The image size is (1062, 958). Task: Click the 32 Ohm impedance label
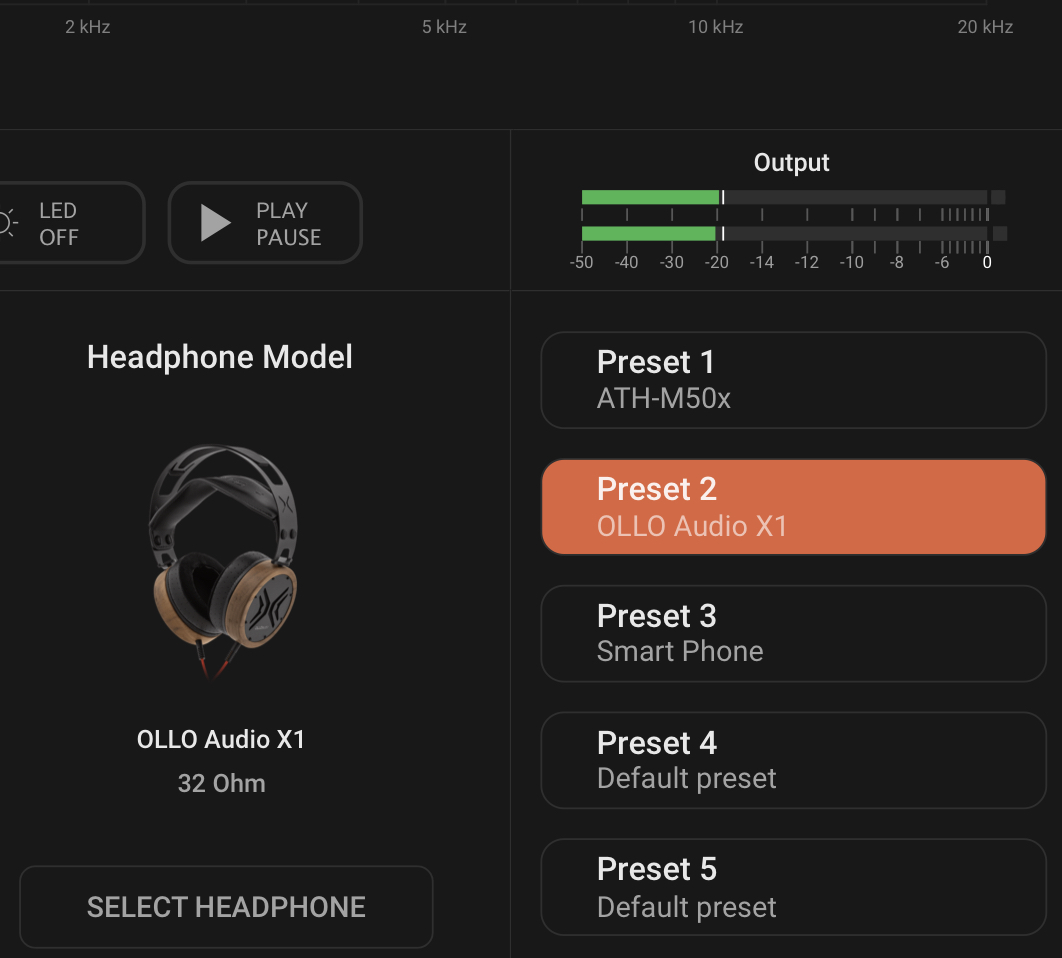222,783
